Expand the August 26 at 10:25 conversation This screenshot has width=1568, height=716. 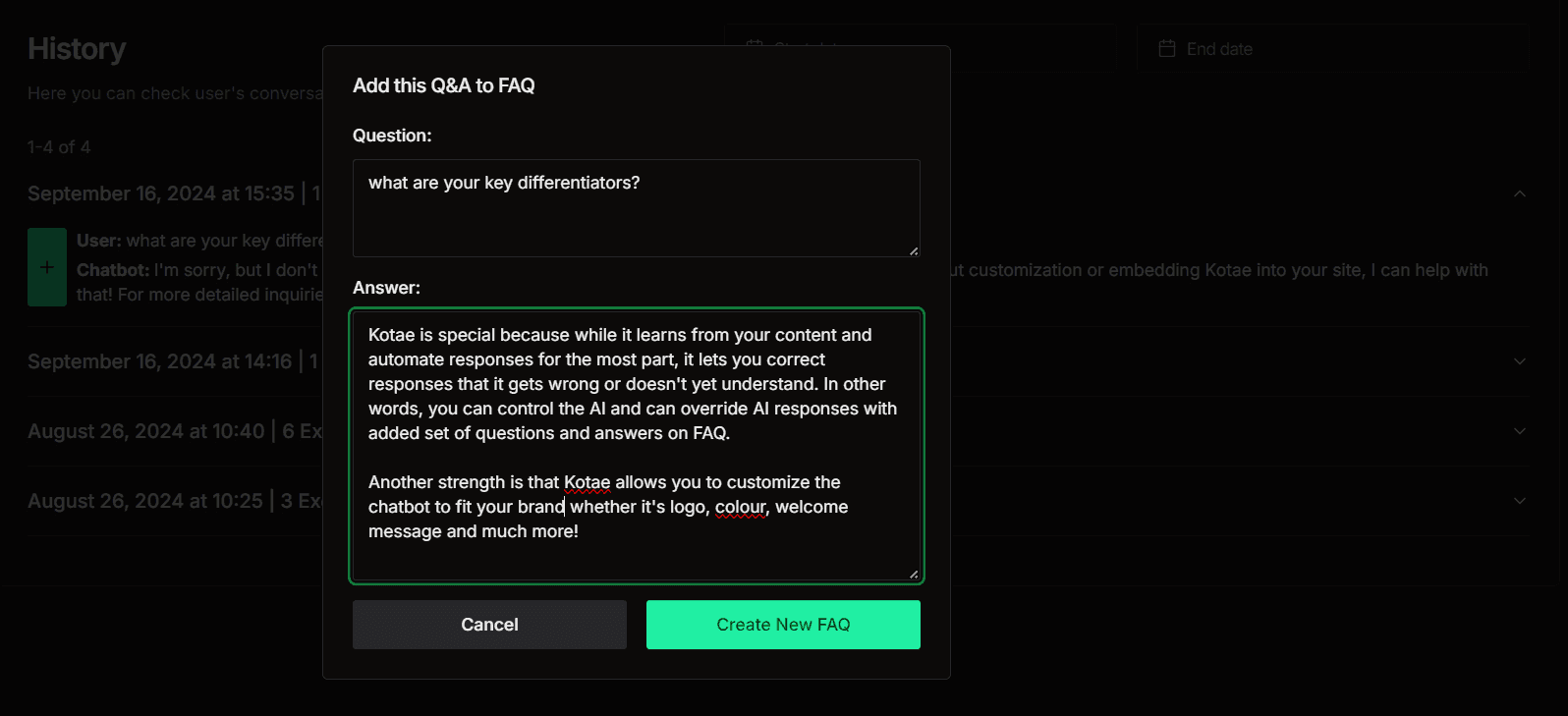point(1518,500)
